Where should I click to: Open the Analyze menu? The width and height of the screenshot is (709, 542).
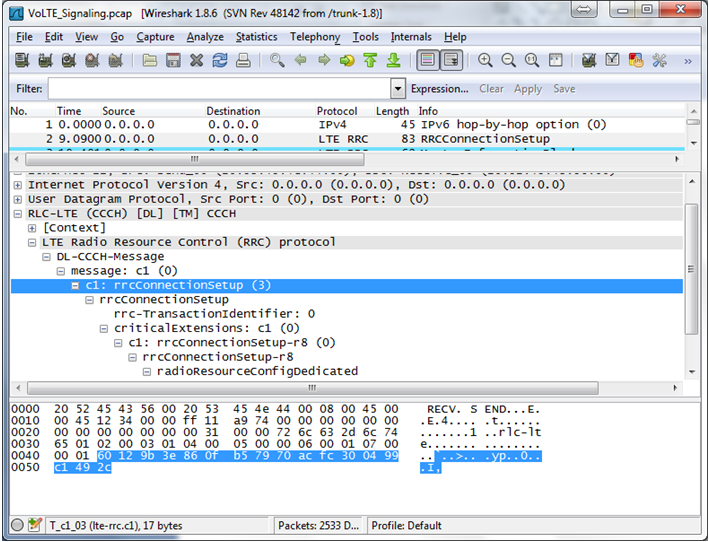[205, 37]
